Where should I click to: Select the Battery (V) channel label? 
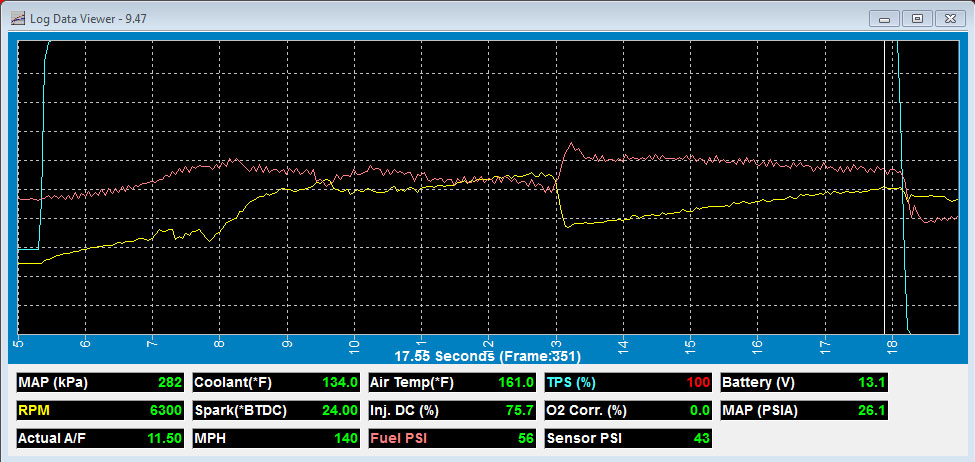coord(758,383)
